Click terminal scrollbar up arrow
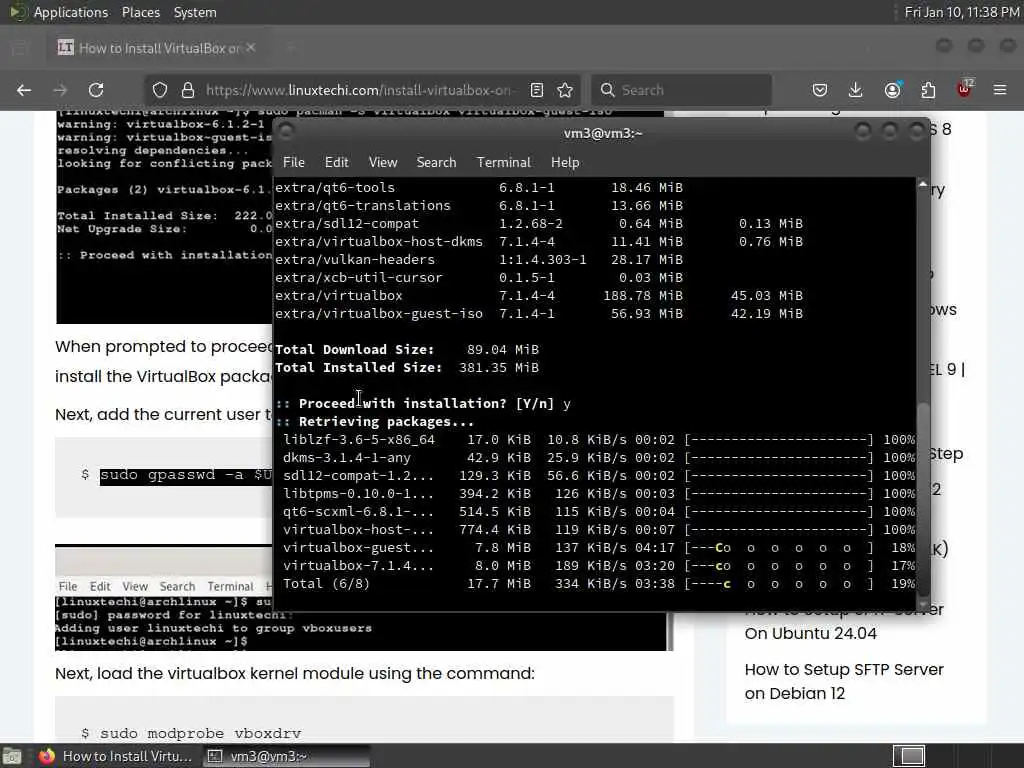This screenshot has height=768, width=1024. click(x=923, y=185)
